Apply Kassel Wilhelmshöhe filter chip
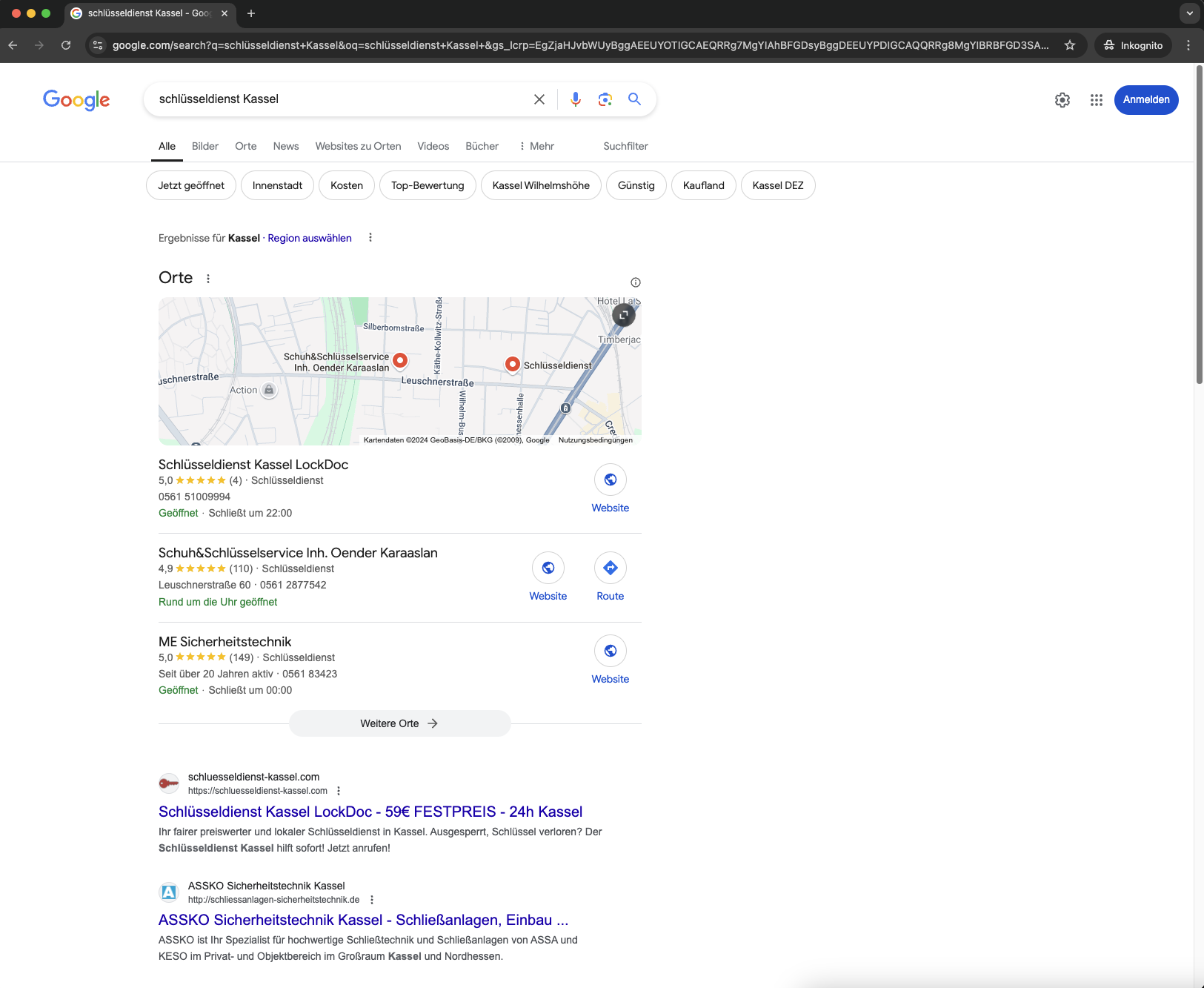The height and width of the screenshot is (988, 1204). [541, 185]
